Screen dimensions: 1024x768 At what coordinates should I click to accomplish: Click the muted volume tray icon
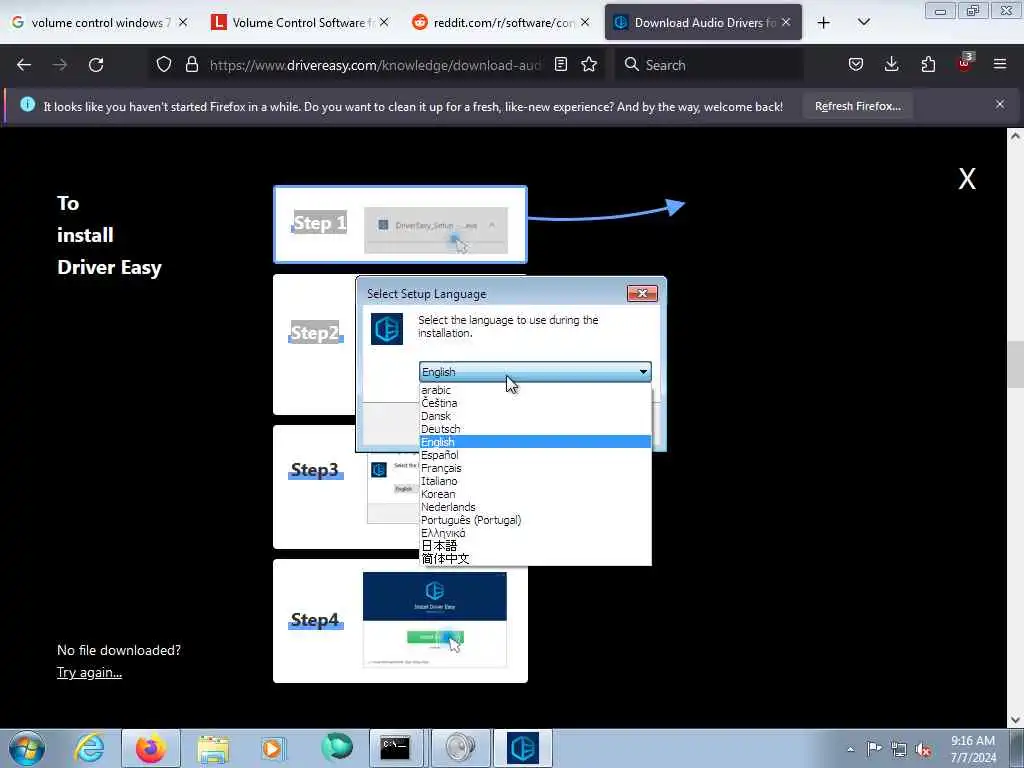(x=923, y=749)
